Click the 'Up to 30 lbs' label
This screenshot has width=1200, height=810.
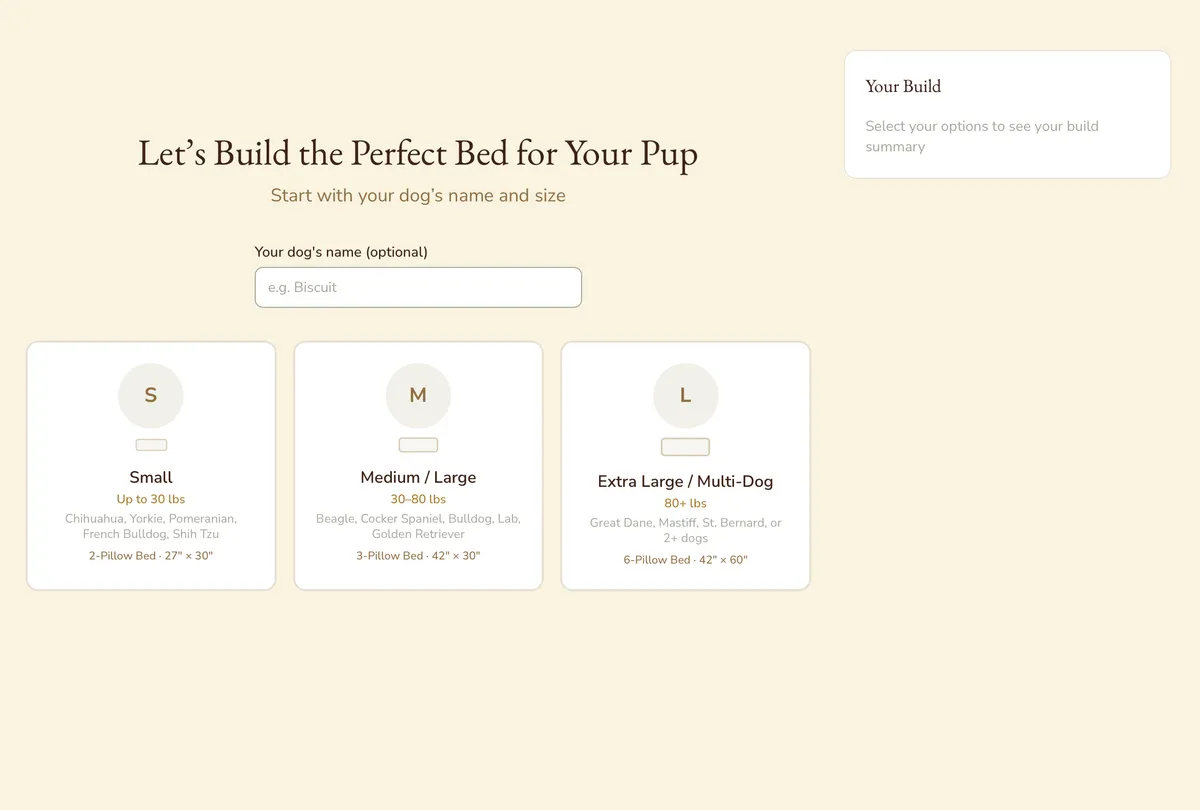tap(150, 499)
